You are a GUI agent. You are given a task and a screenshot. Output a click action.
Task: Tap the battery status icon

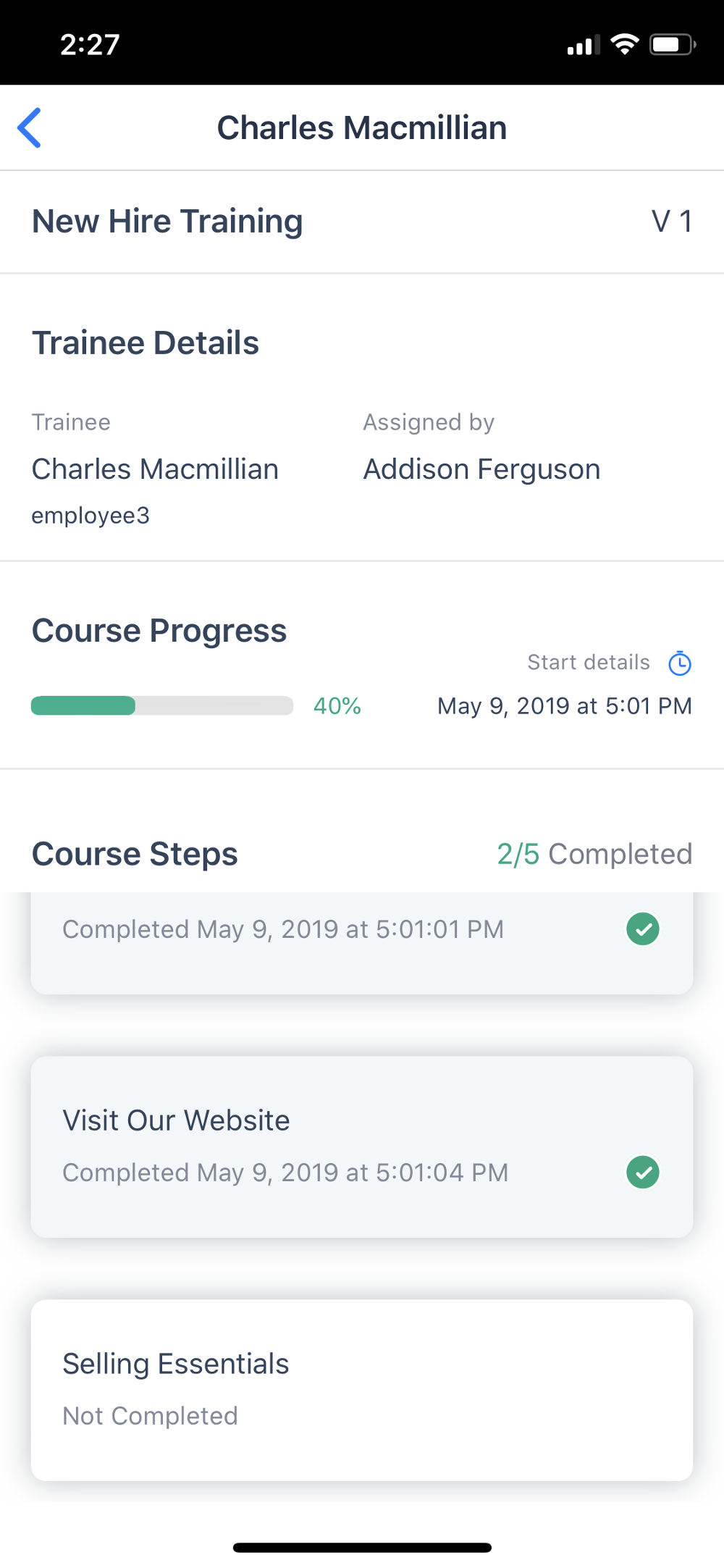pos(672,45)
